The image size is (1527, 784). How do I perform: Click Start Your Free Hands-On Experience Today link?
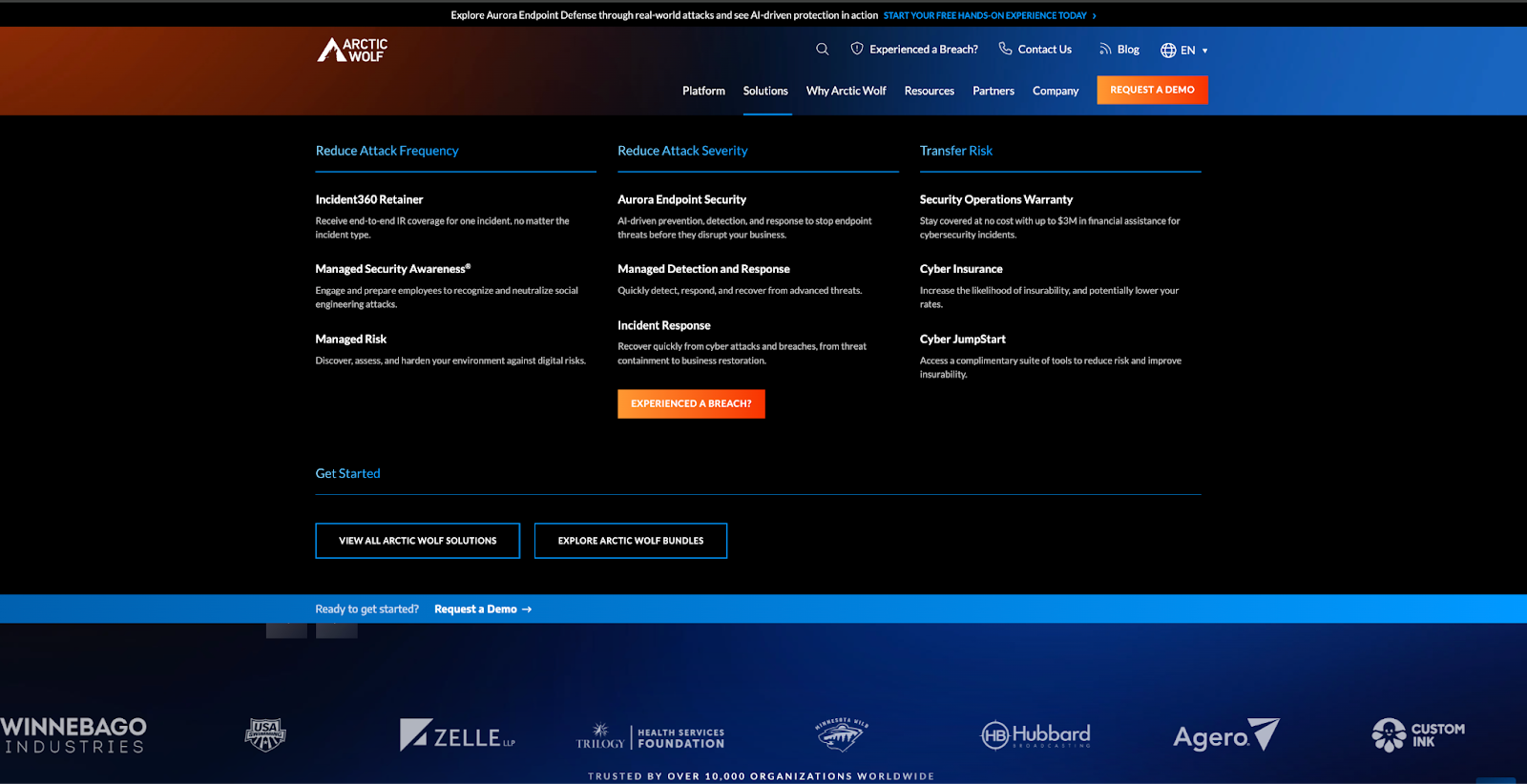(985, 15)
